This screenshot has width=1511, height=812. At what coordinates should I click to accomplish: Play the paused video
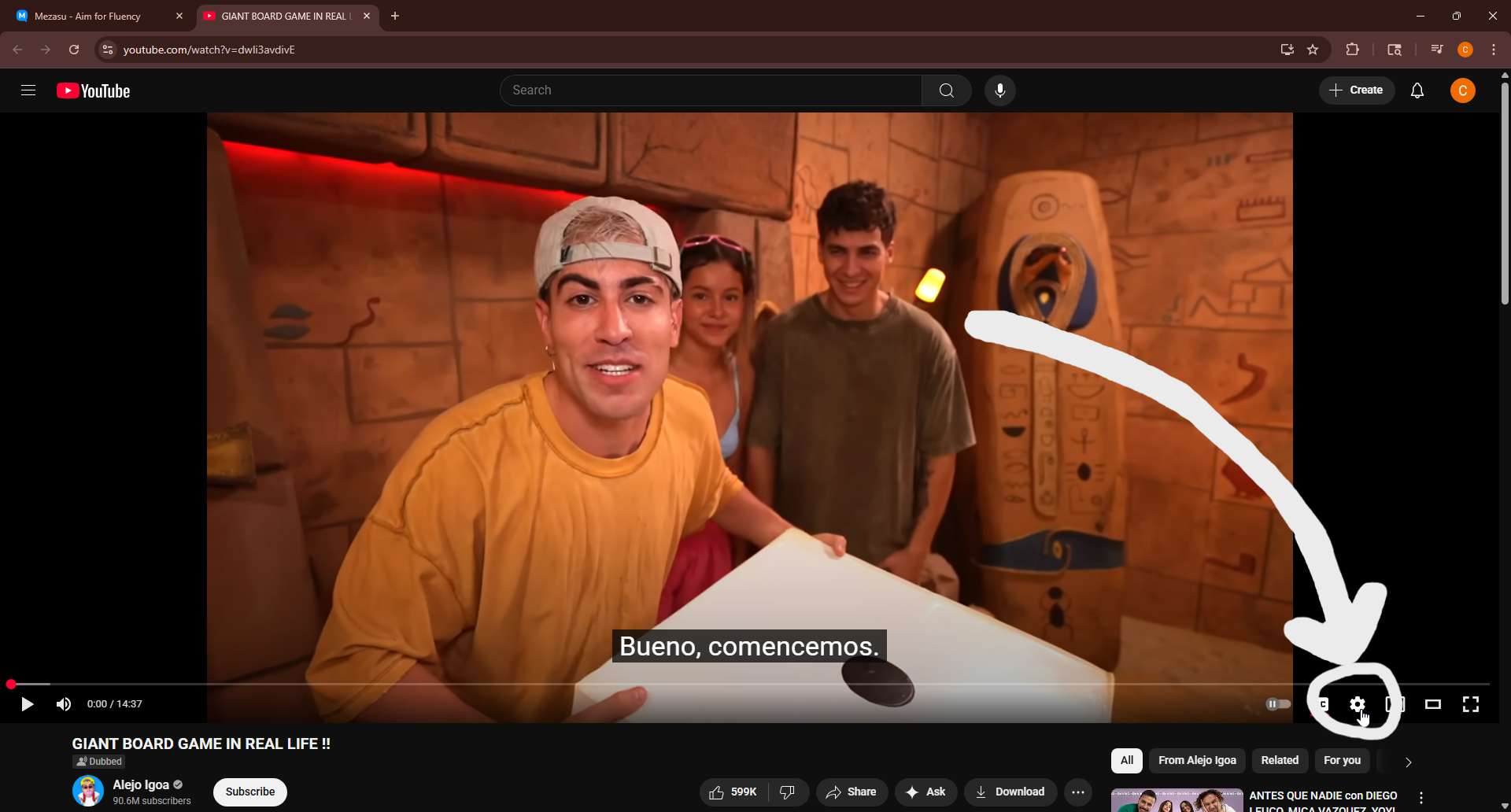tap(27, 704)
